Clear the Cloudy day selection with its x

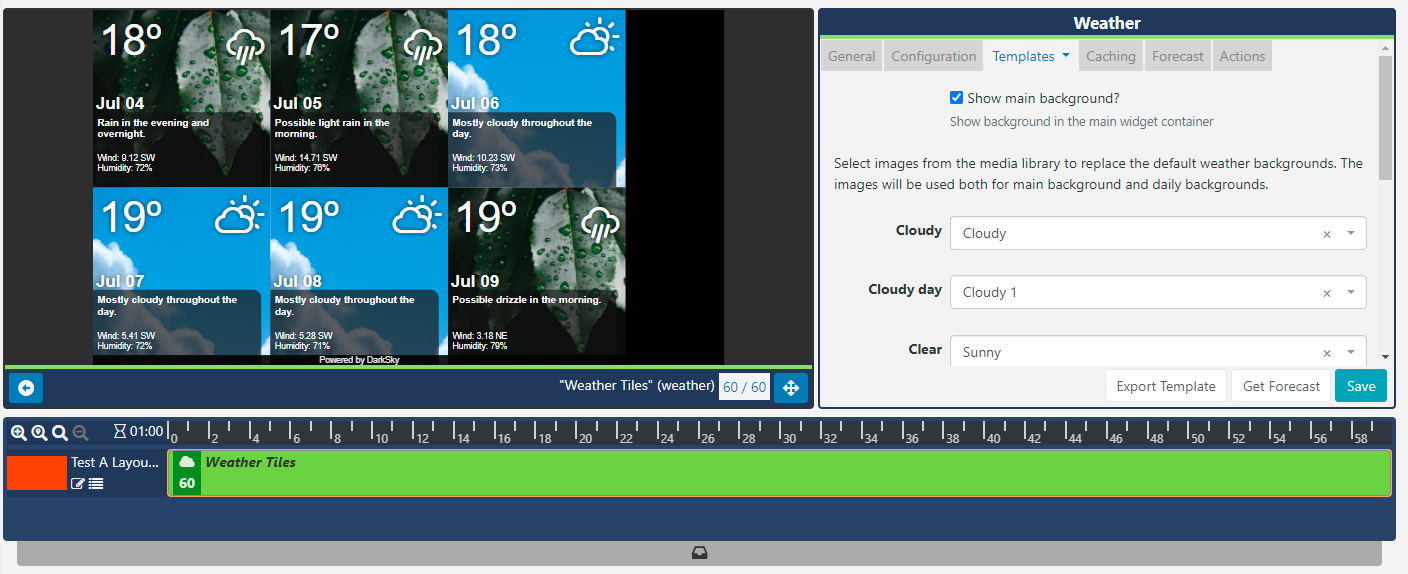tap(1327, 293)
